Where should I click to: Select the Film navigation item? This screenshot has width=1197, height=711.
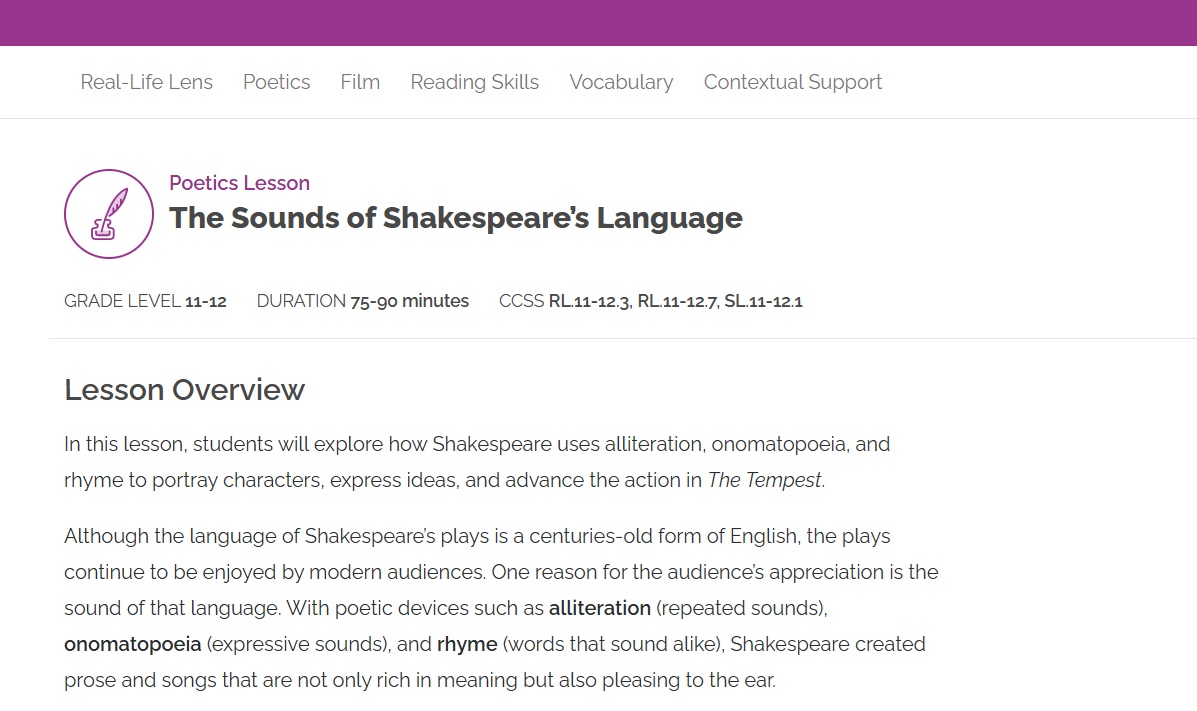coord(360,82)
